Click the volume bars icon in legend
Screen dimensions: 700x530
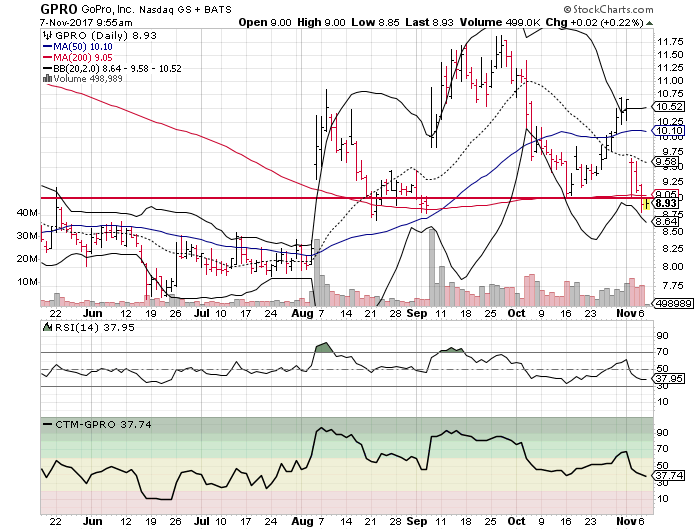click(47, 79)
